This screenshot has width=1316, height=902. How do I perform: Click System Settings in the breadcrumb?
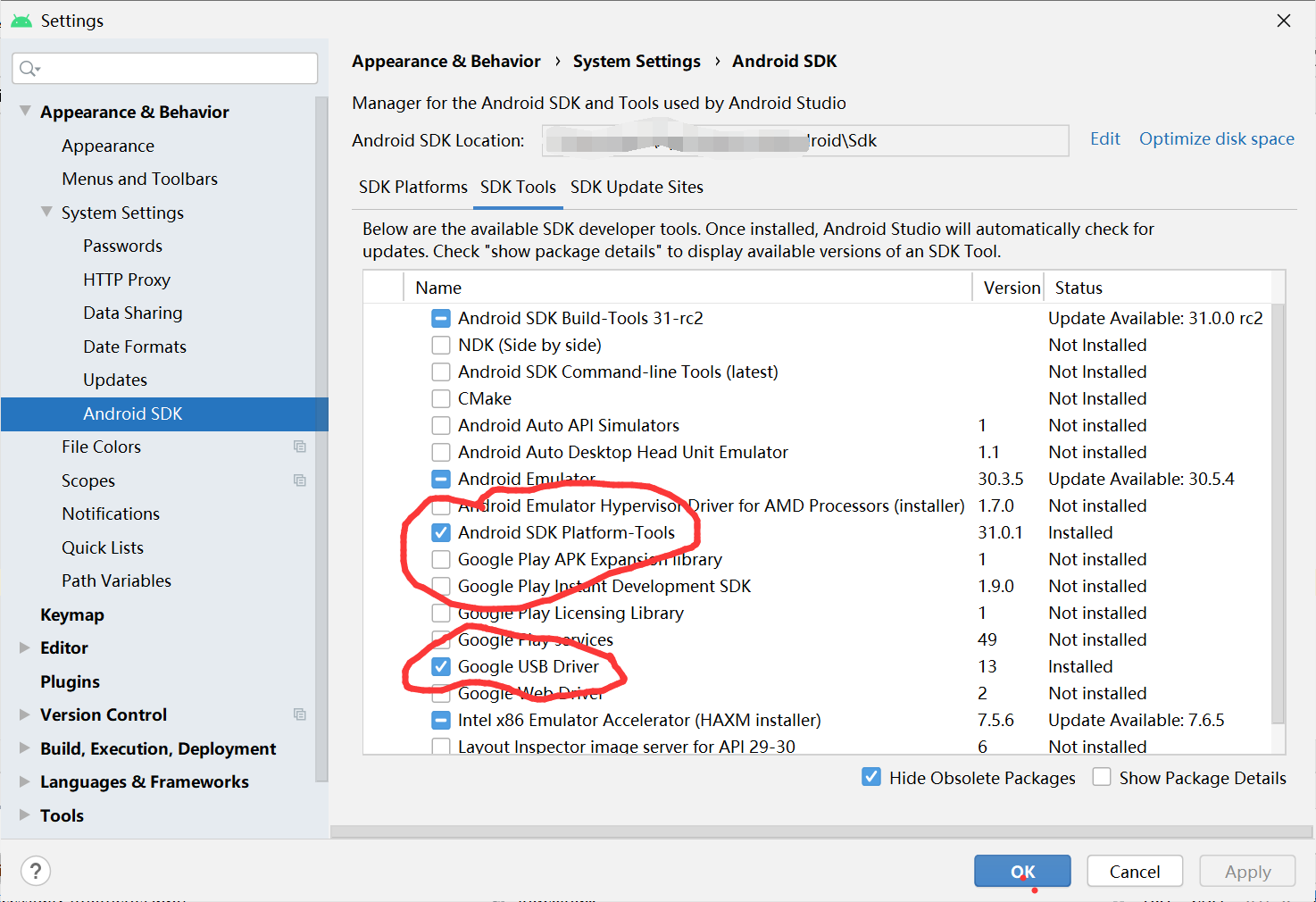pyautogui.click(x=637, y=61)
